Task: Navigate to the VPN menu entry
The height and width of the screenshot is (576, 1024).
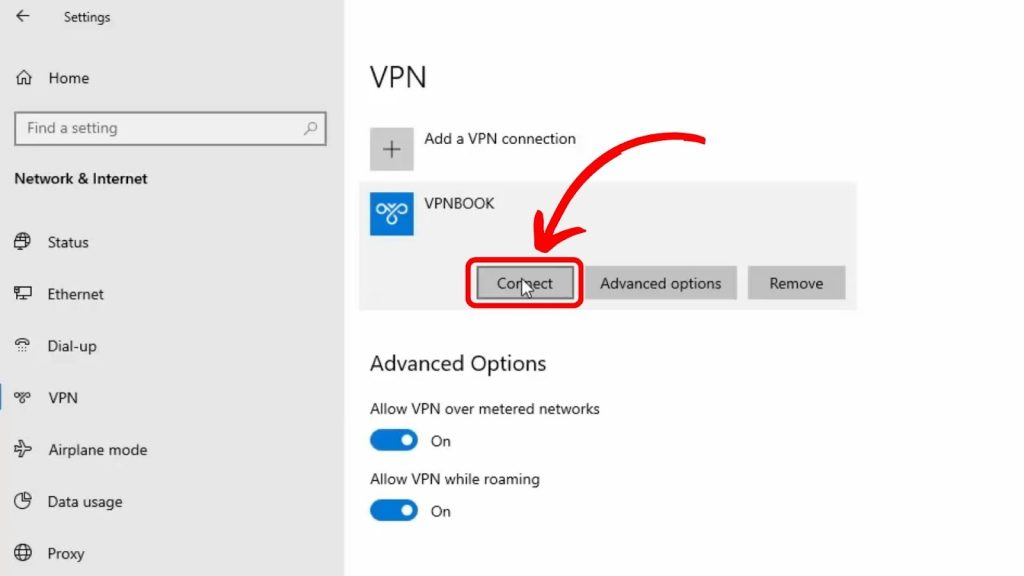Action: tap(62, 398)
